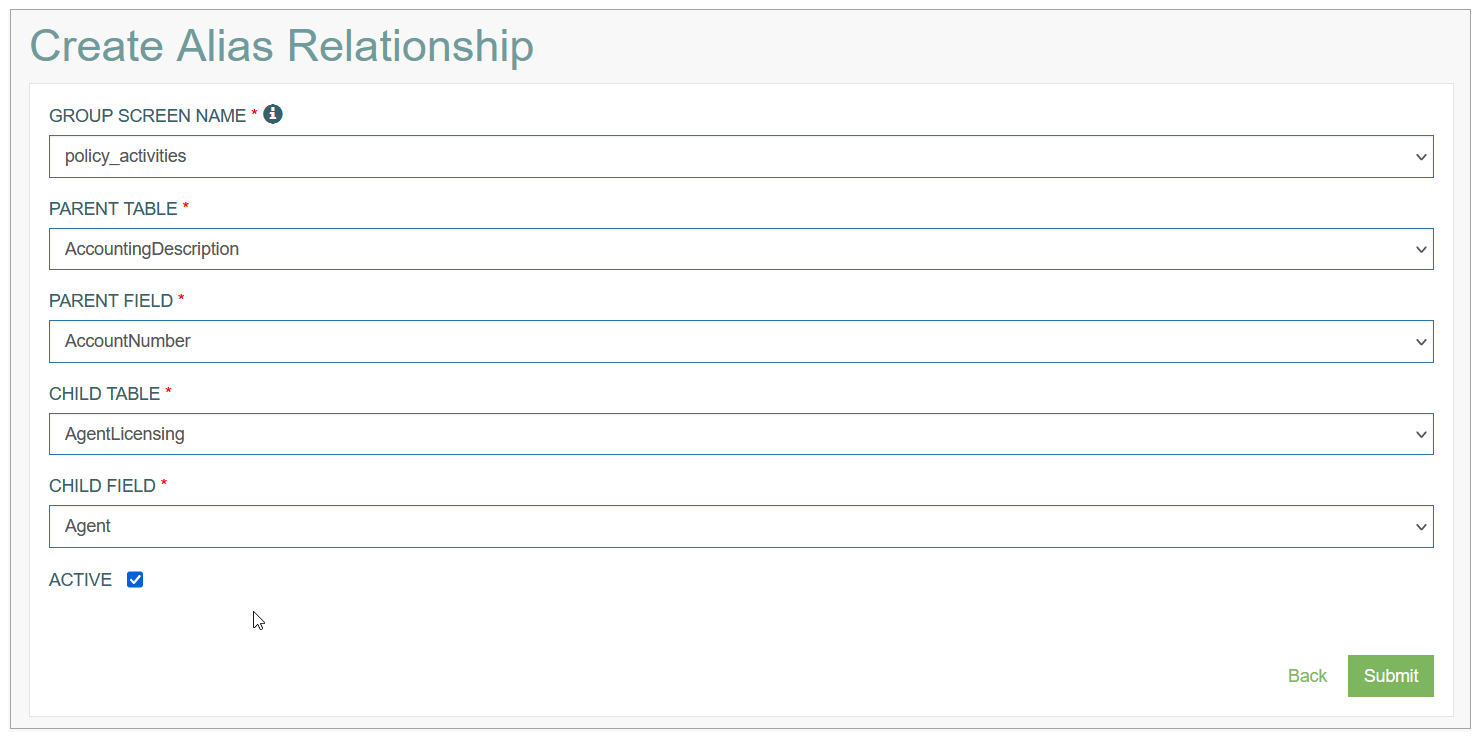The image size is (1480, 740).
Task: Open the Agent child field dropdown
Action: point(741,526)
